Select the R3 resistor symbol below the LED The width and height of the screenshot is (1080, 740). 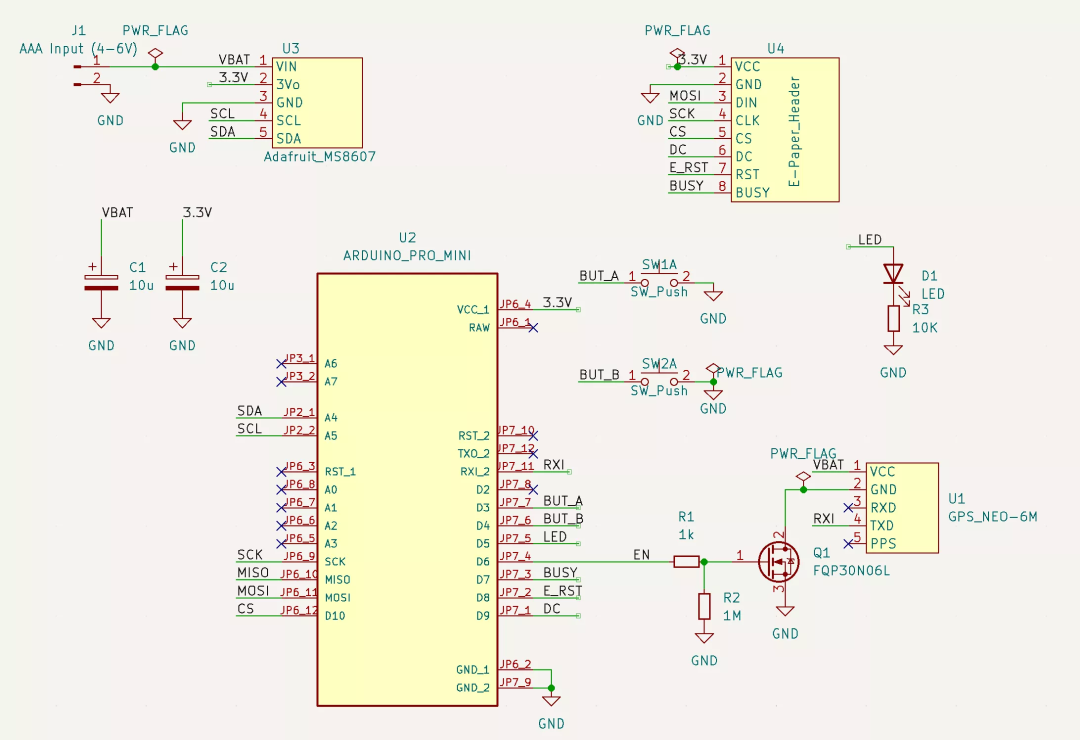pos(893,318)
